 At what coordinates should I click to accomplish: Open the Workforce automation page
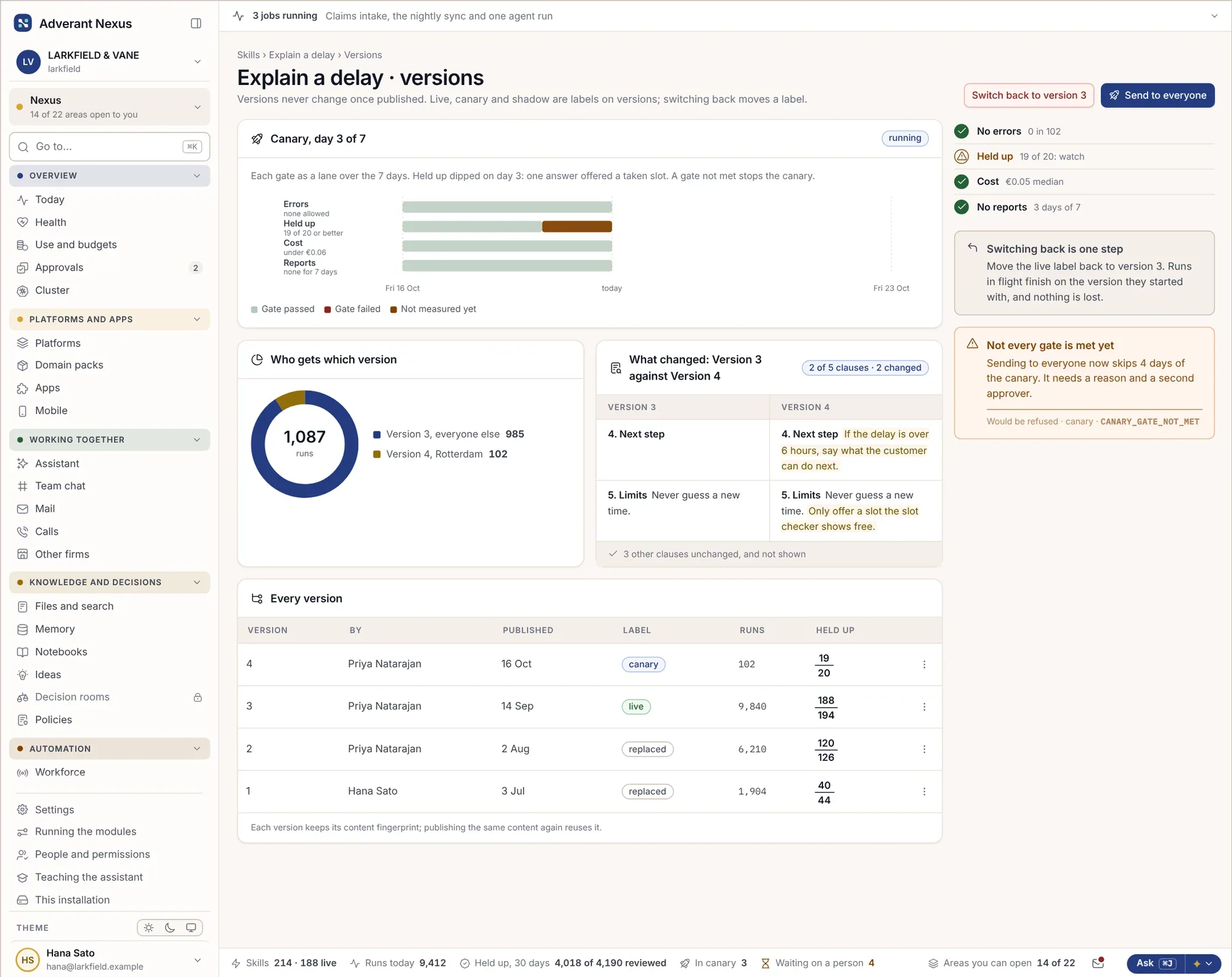coord(110,772)
